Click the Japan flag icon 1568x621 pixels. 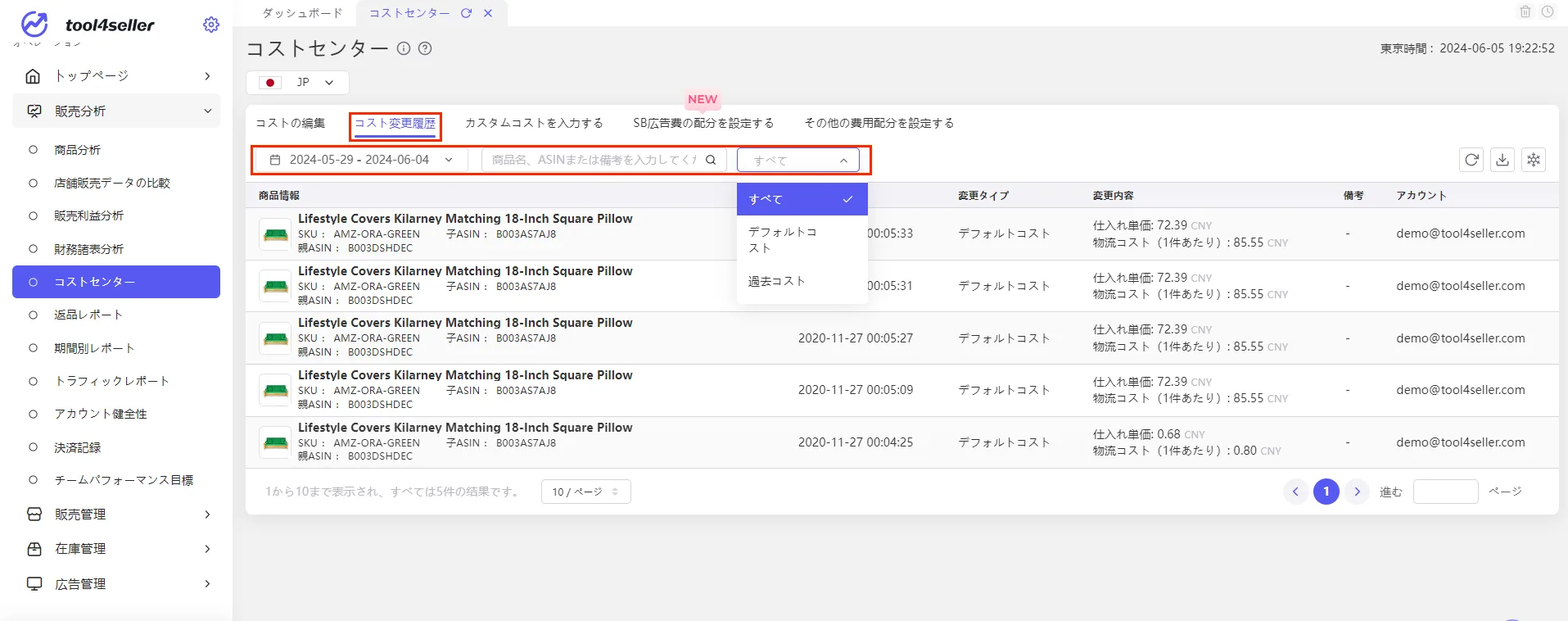270,83
